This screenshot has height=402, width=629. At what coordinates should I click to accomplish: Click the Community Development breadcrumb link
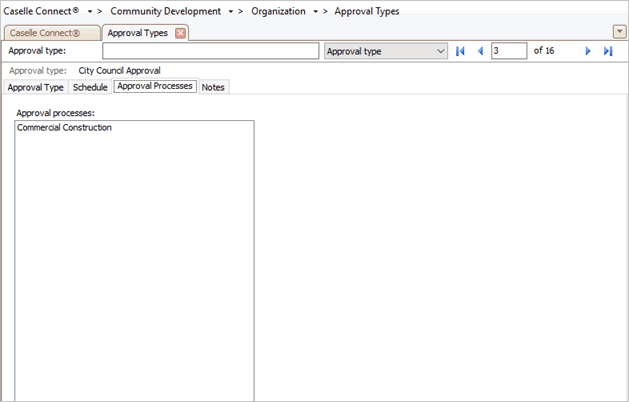(165, 11)
